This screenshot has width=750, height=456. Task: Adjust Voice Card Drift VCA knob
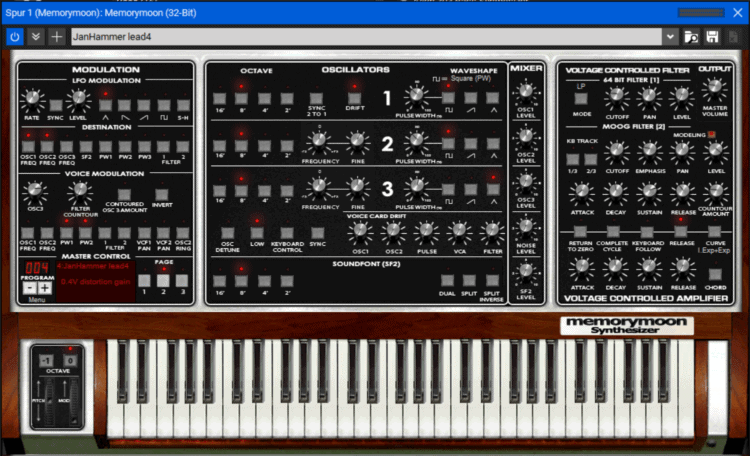pos(459,232)
